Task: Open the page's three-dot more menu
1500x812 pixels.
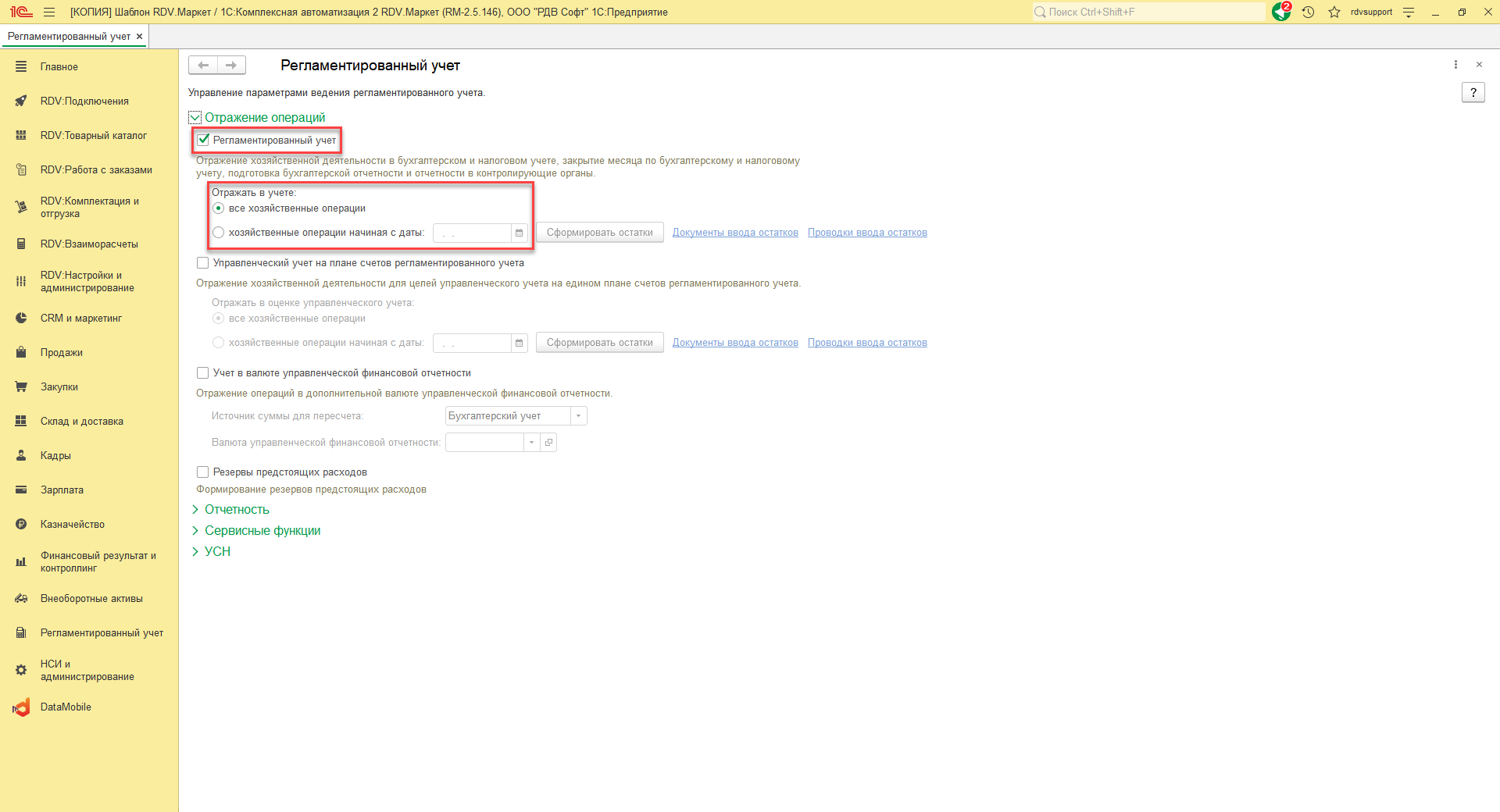Action: (1455, 65)
